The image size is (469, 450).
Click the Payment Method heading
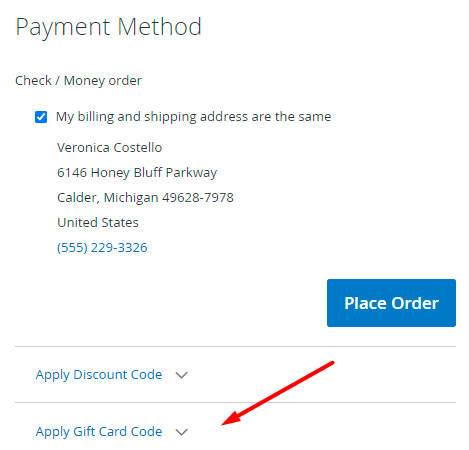point(109,27)
